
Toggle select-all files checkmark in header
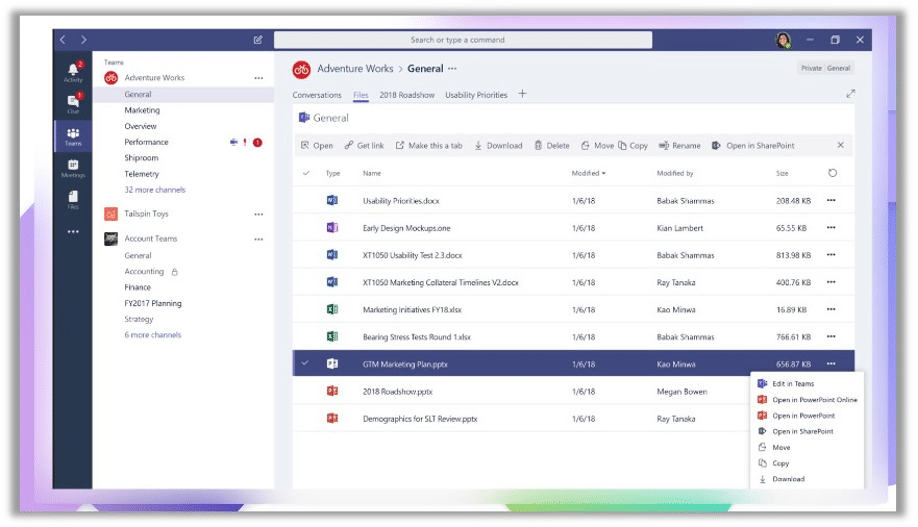coord(306,173)
